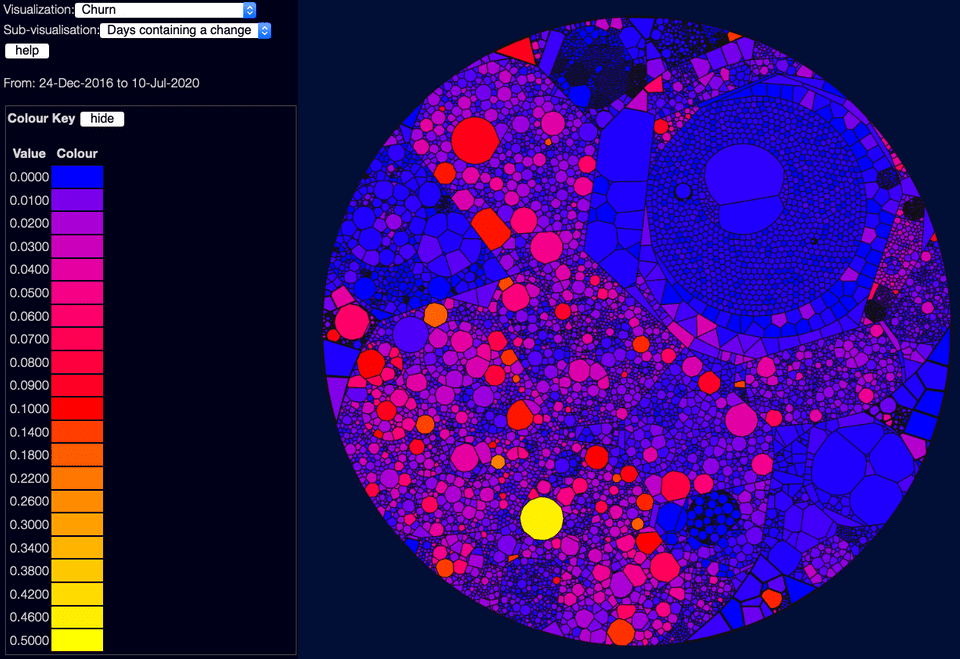Select the 0.4600 colour swatch
Image resolution: width=960 pixels, height=659 pixels.
point(77,617)
